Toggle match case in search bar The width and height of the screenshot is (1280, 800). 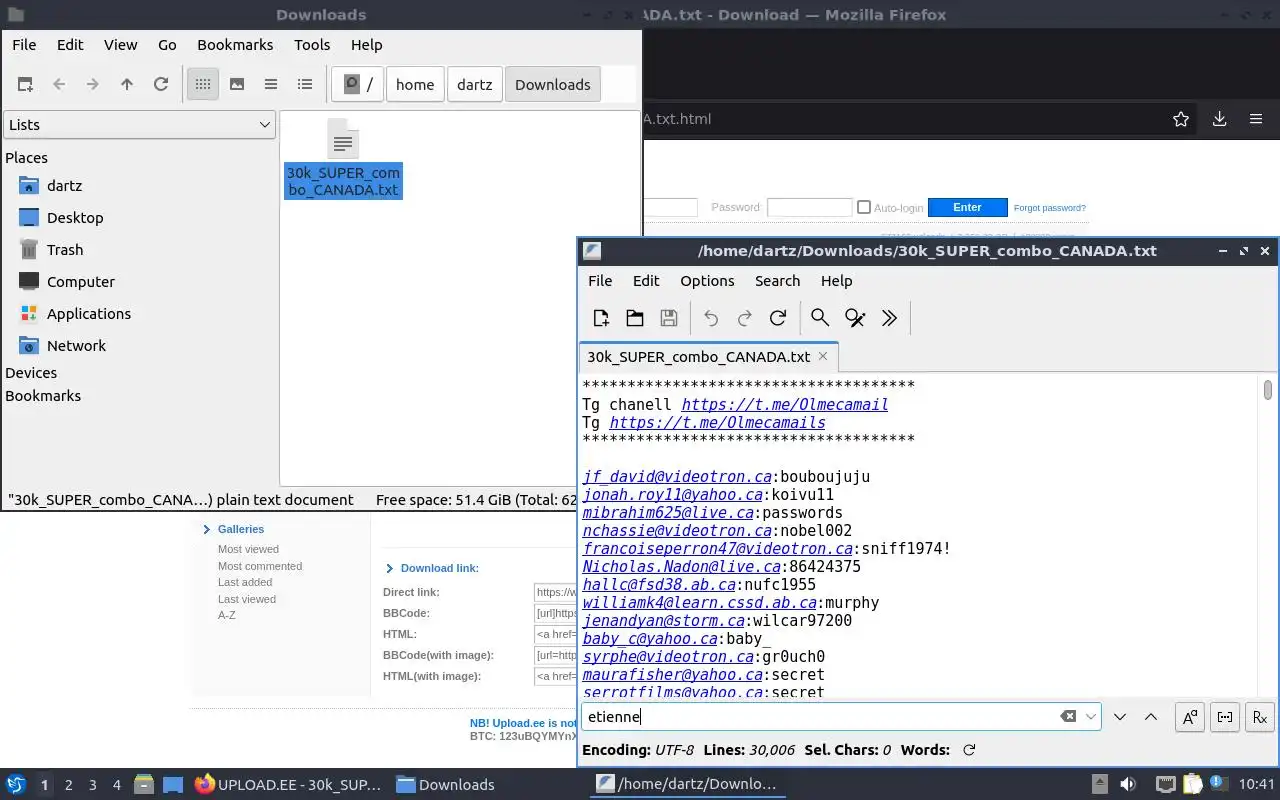(1190, 717)
